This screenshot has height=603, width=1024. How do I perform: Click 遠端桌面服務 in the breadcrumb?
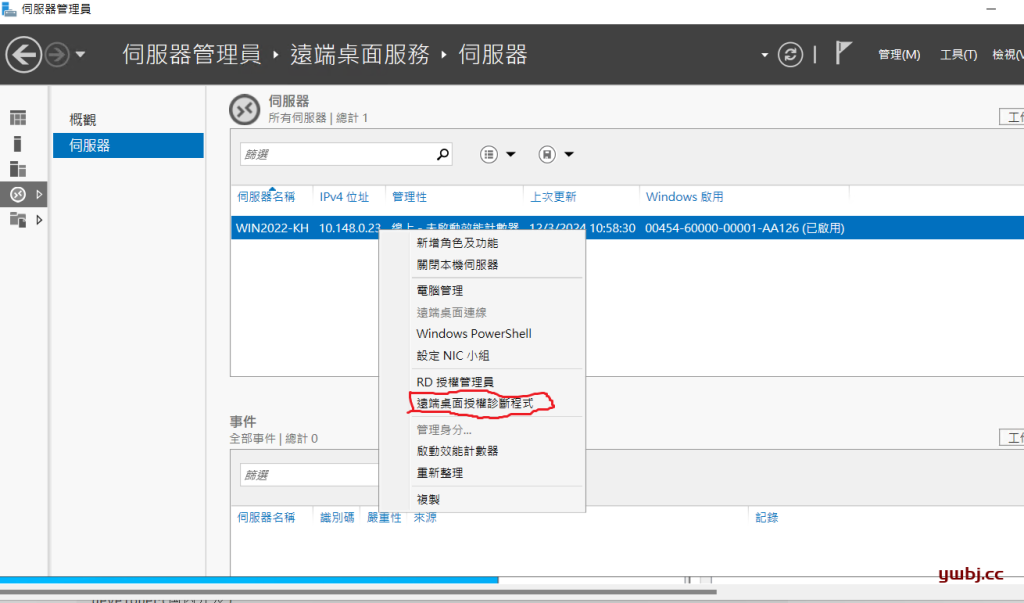(x=360, y=54)
